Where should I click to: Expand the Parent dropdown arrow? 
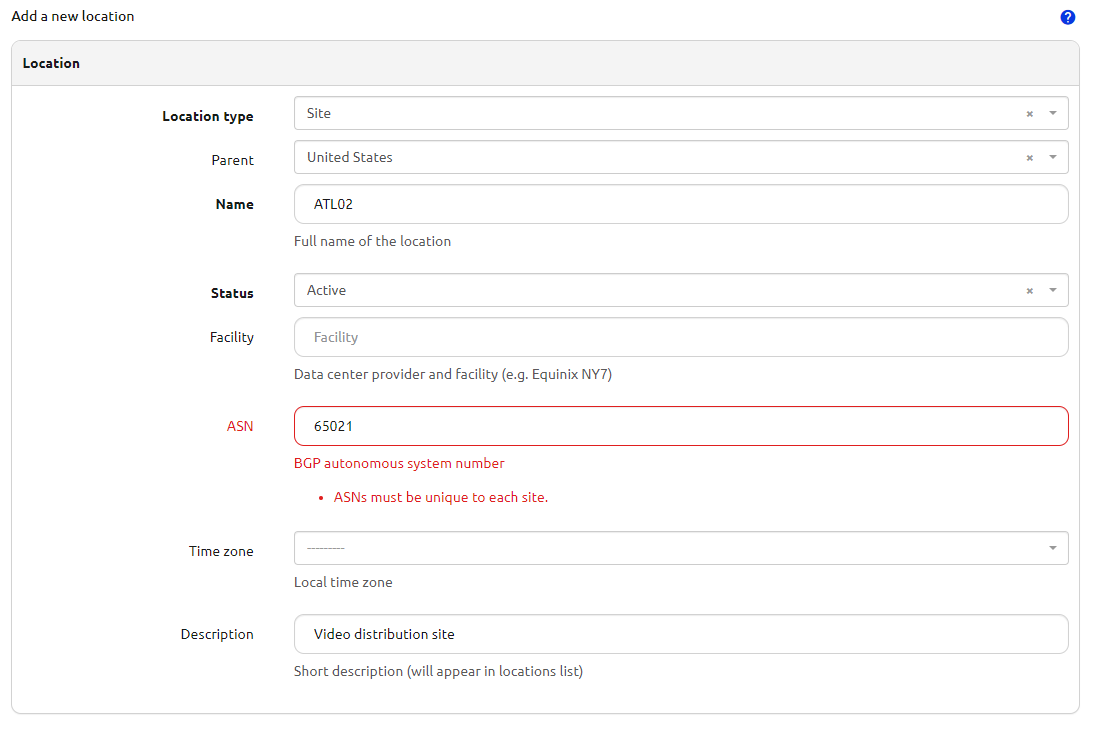coord(1052,158)
